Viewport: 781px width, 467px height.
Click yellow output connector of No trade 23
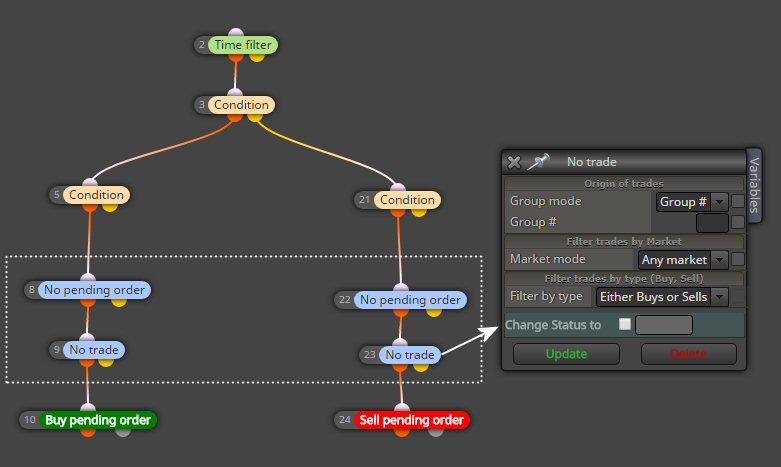(421, 367)
